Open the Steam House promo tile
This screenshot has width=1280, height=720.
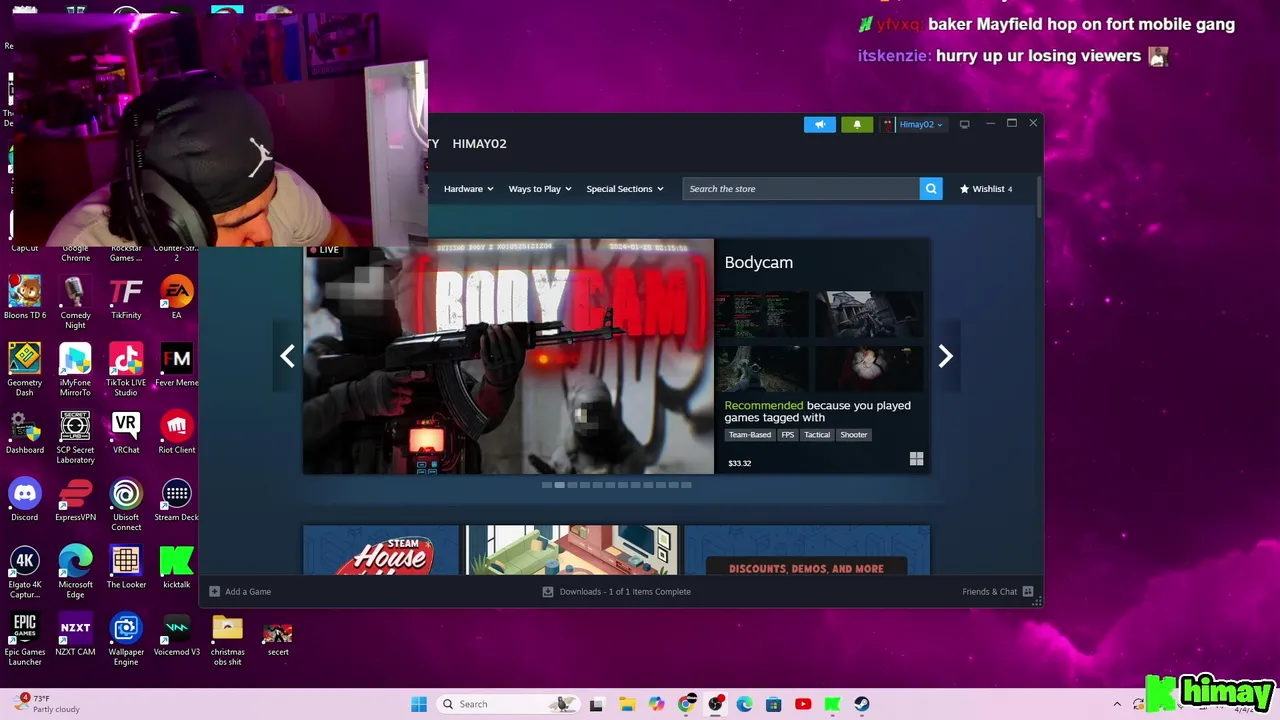coord(381,550)
